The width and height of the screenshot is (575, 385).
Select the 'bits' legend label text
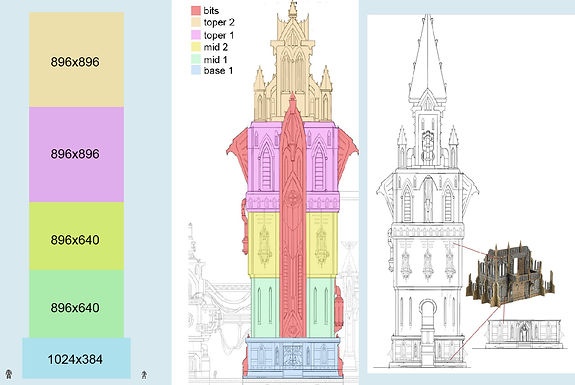tap(211, 11)
